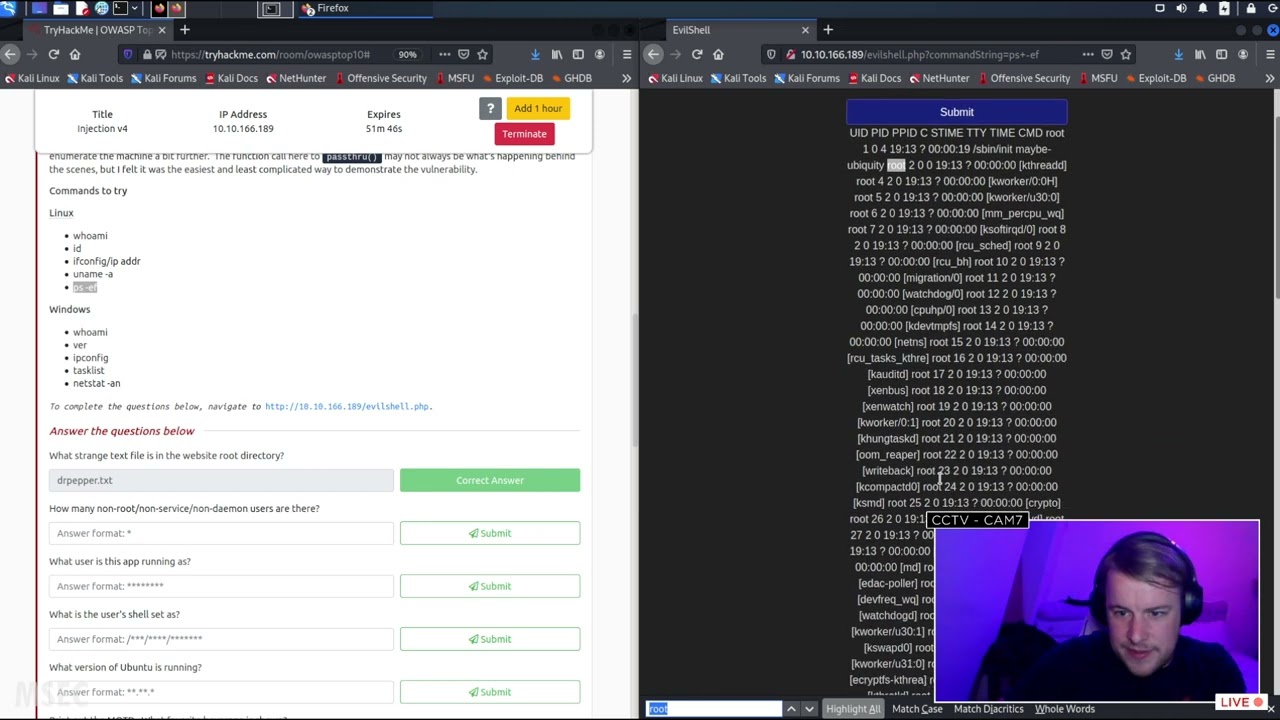Toggle Match Case in find bar
Screen dimensions: 1280x720
(x=917, y=709)
